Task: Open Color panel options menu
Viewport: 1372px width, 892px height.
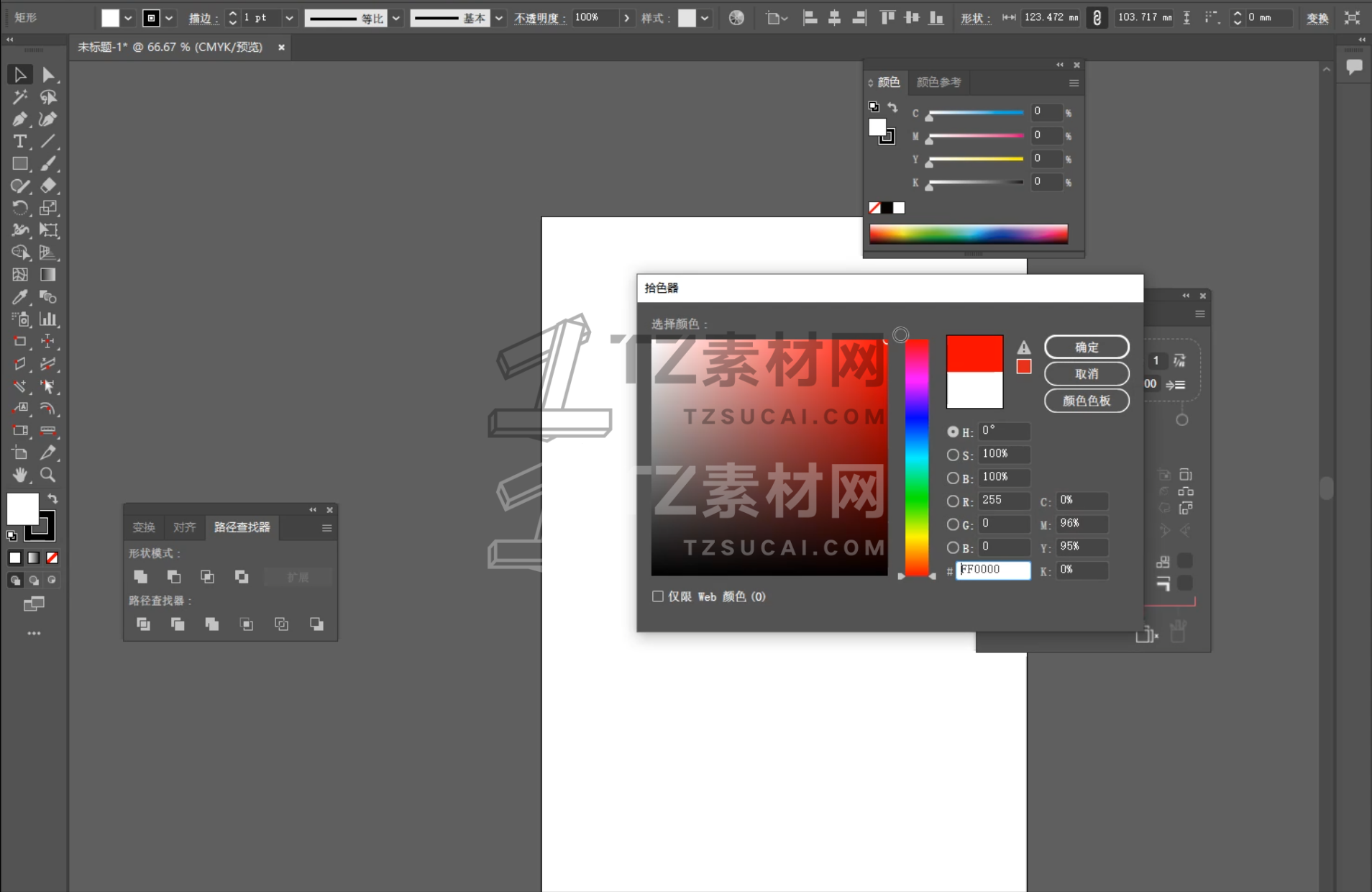Action: pyautogui.click(x=1074, y=83)
